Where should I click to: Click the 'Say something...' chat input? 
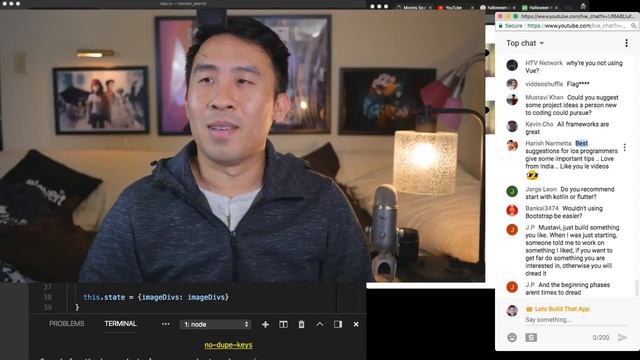click(x=576, y=320)
